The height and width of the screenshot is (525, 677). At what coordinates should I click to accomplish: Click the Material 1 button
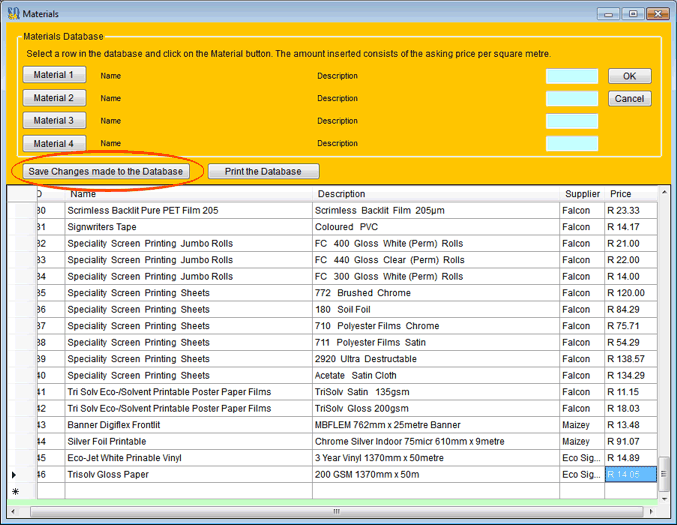tap(54, 75)
